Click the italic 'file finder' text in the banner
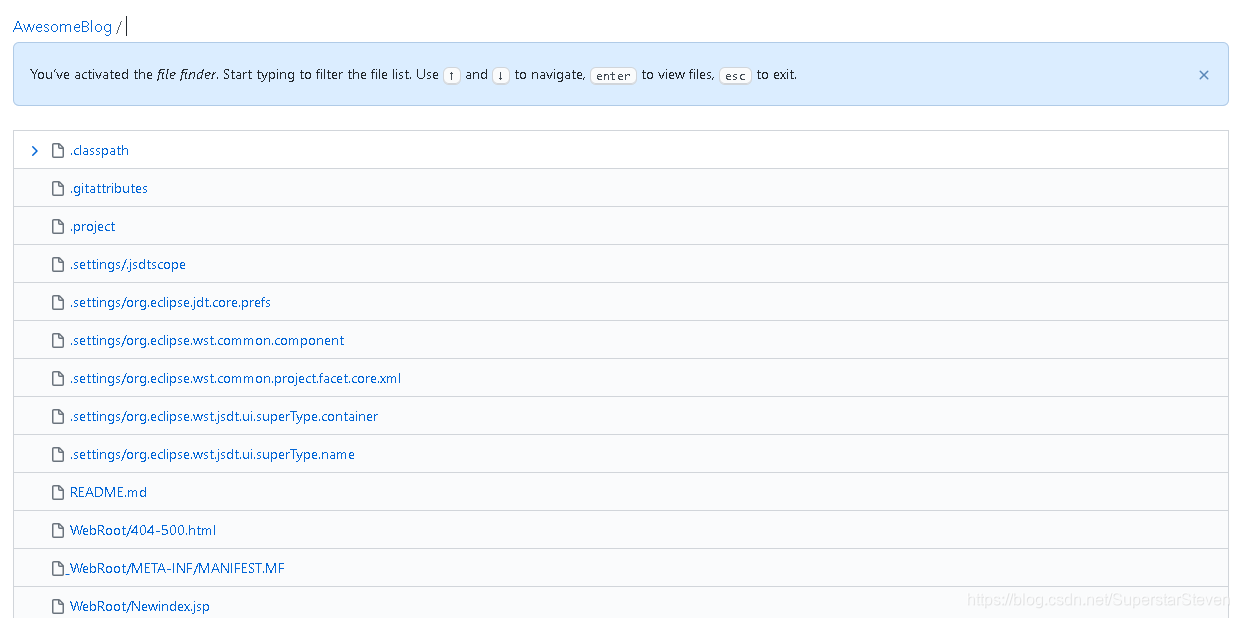Image resolution: width=1239 pixels, height=618 pixels. pyautogui.click(x=186, y=75)
